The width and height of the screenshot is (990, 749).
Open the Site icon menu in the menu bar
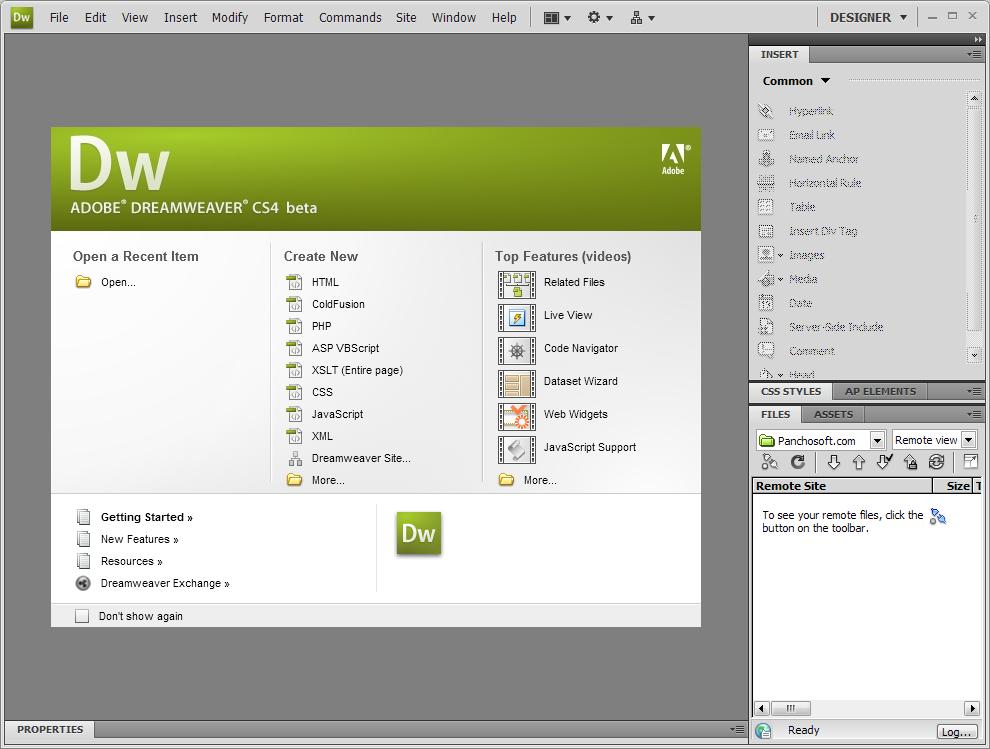[x=642, y=18]
